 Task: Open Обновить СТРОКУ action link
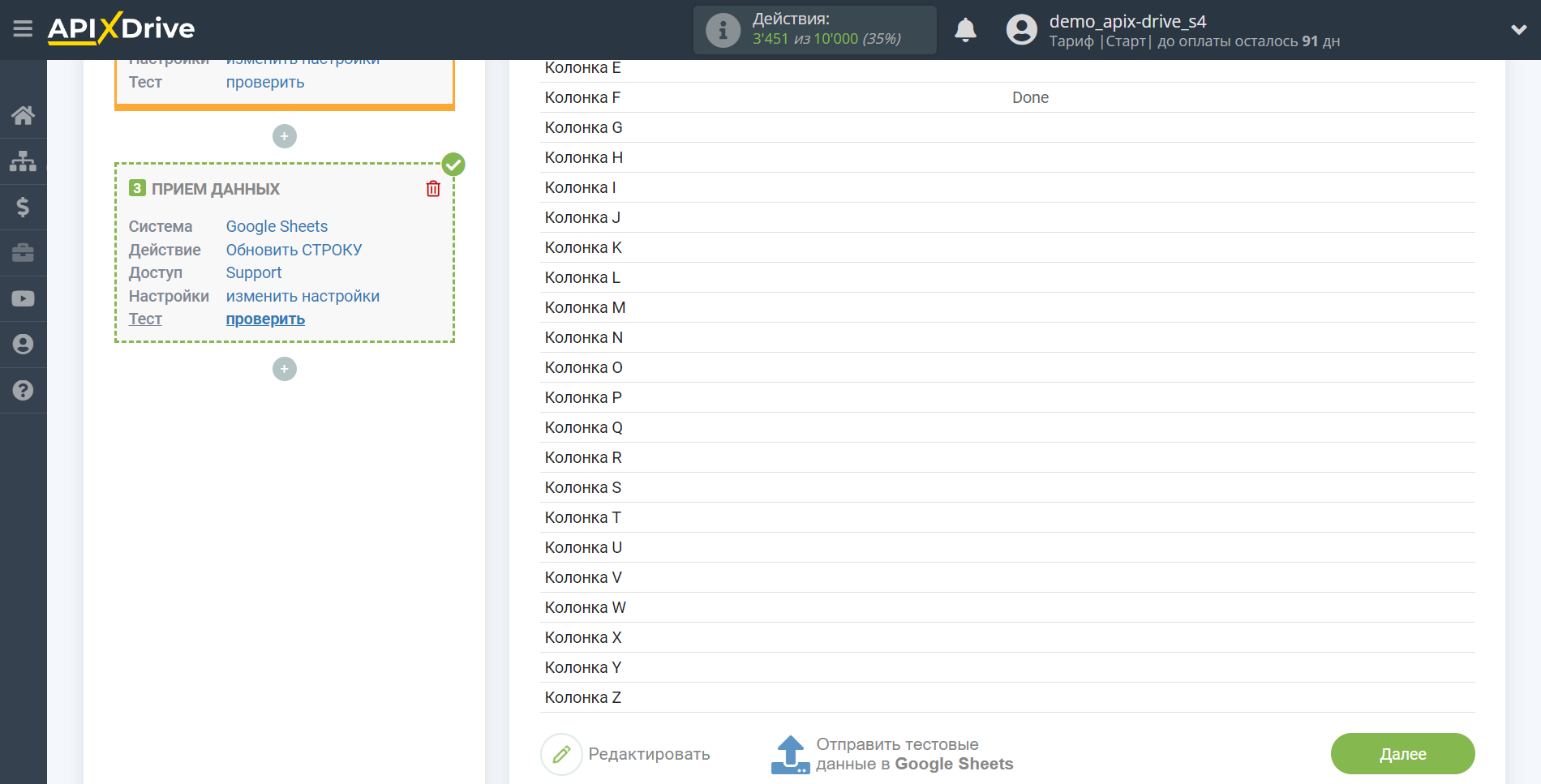click(x=294, y=250)
